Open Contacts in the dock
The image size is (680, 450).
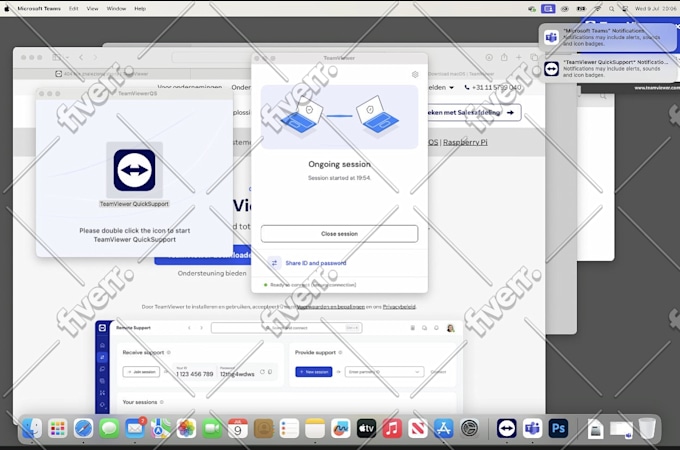pos(263,429)
